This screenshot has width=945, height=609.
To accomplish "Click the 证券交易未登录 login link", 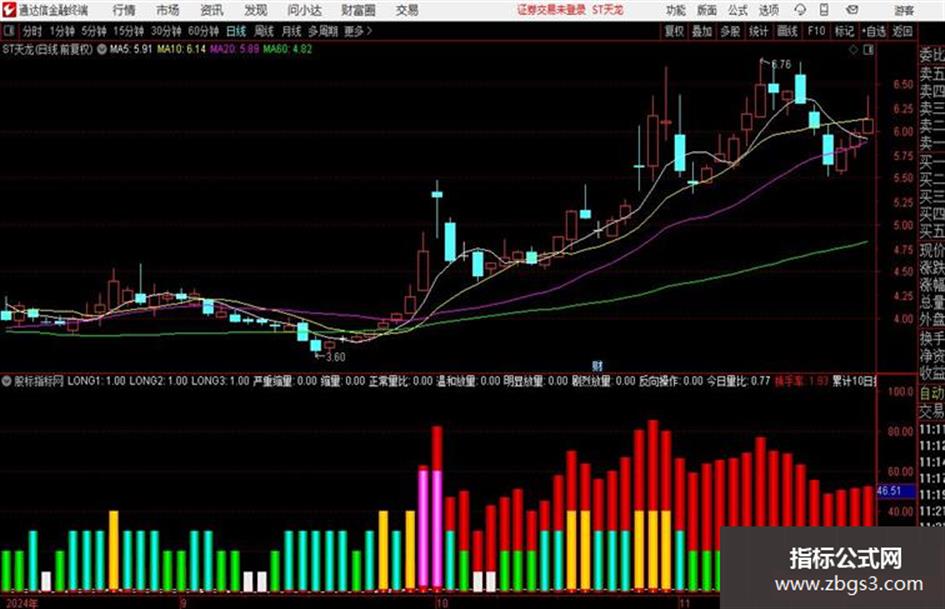I will pyautogui.click(x=551, y=10).
